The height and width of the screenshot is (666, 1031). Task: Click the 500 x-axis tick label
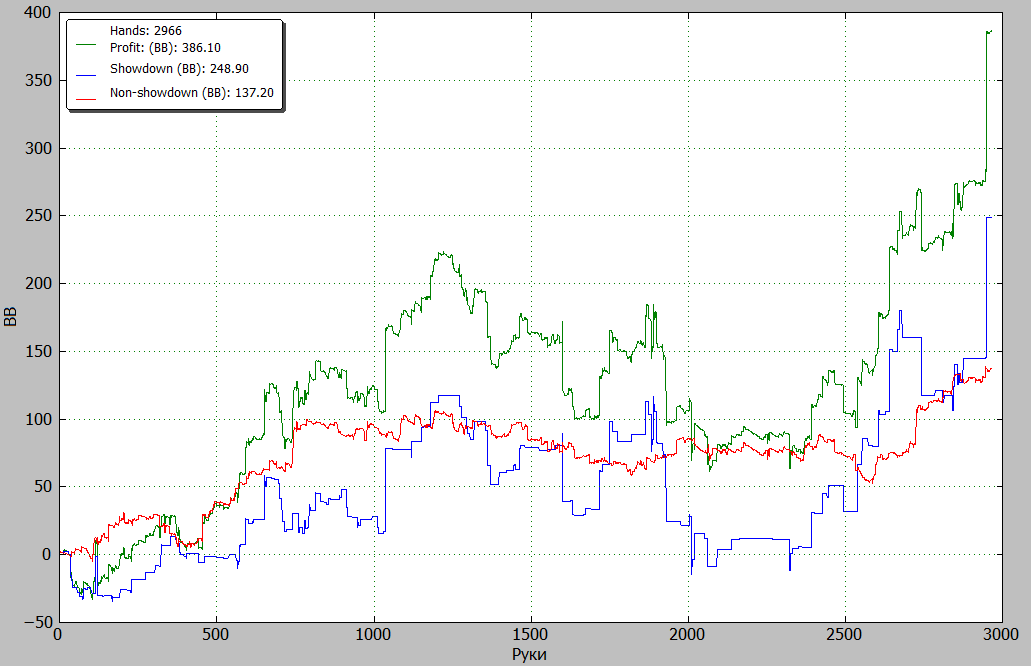click(216, 634)
